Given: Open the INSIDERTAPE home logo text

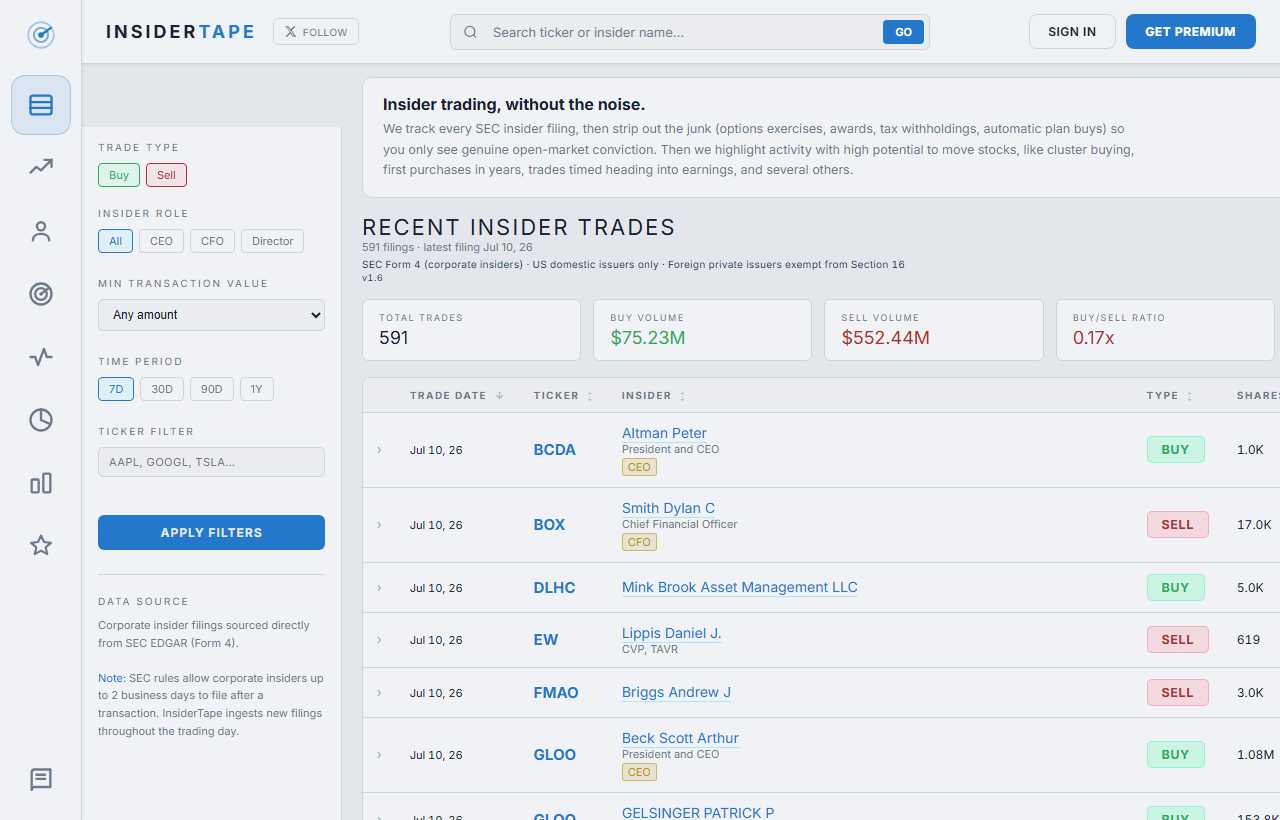Looking at the screenshot, I should (x=181, y=31).
